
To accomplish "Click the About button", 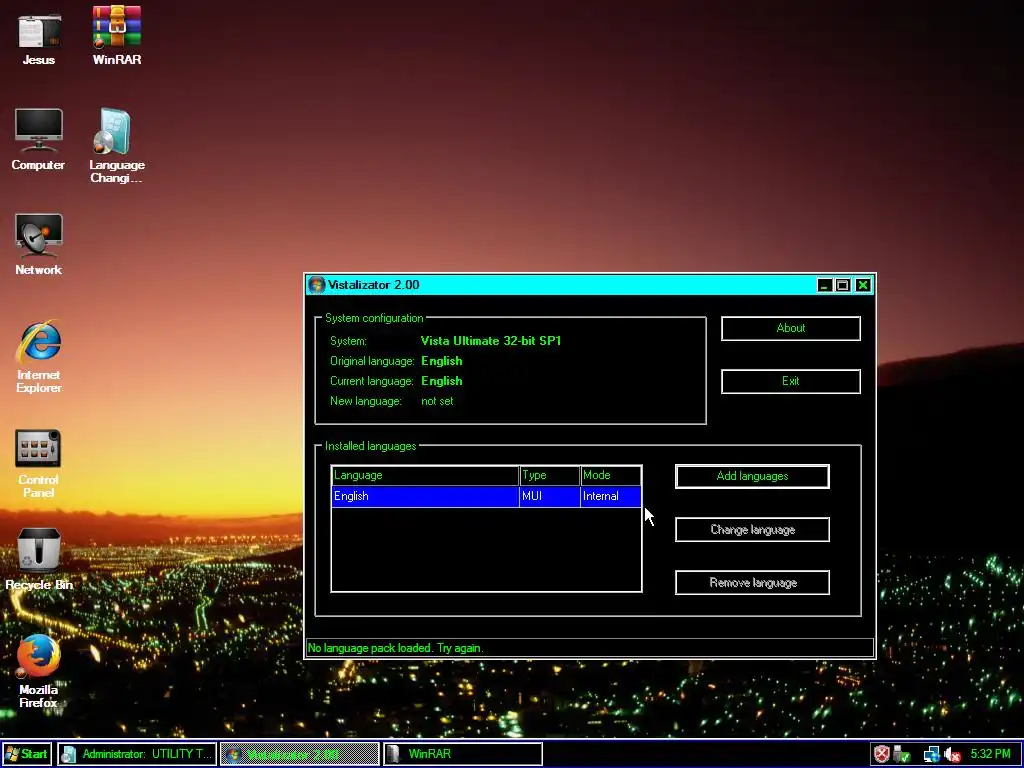I will click(x=791, y=328).
